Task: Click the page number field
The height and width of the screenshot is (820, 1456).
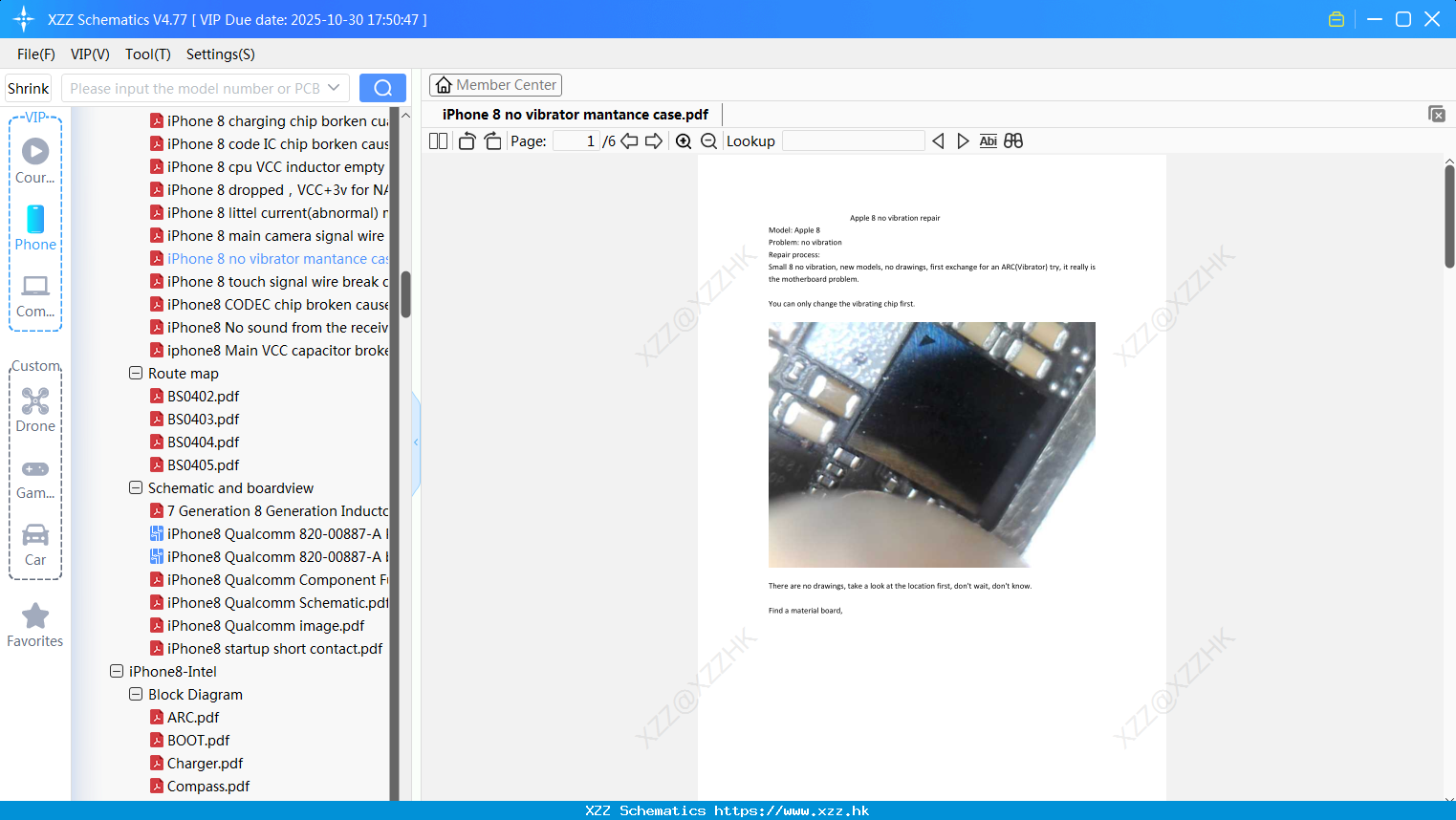Action: point(576,141)
